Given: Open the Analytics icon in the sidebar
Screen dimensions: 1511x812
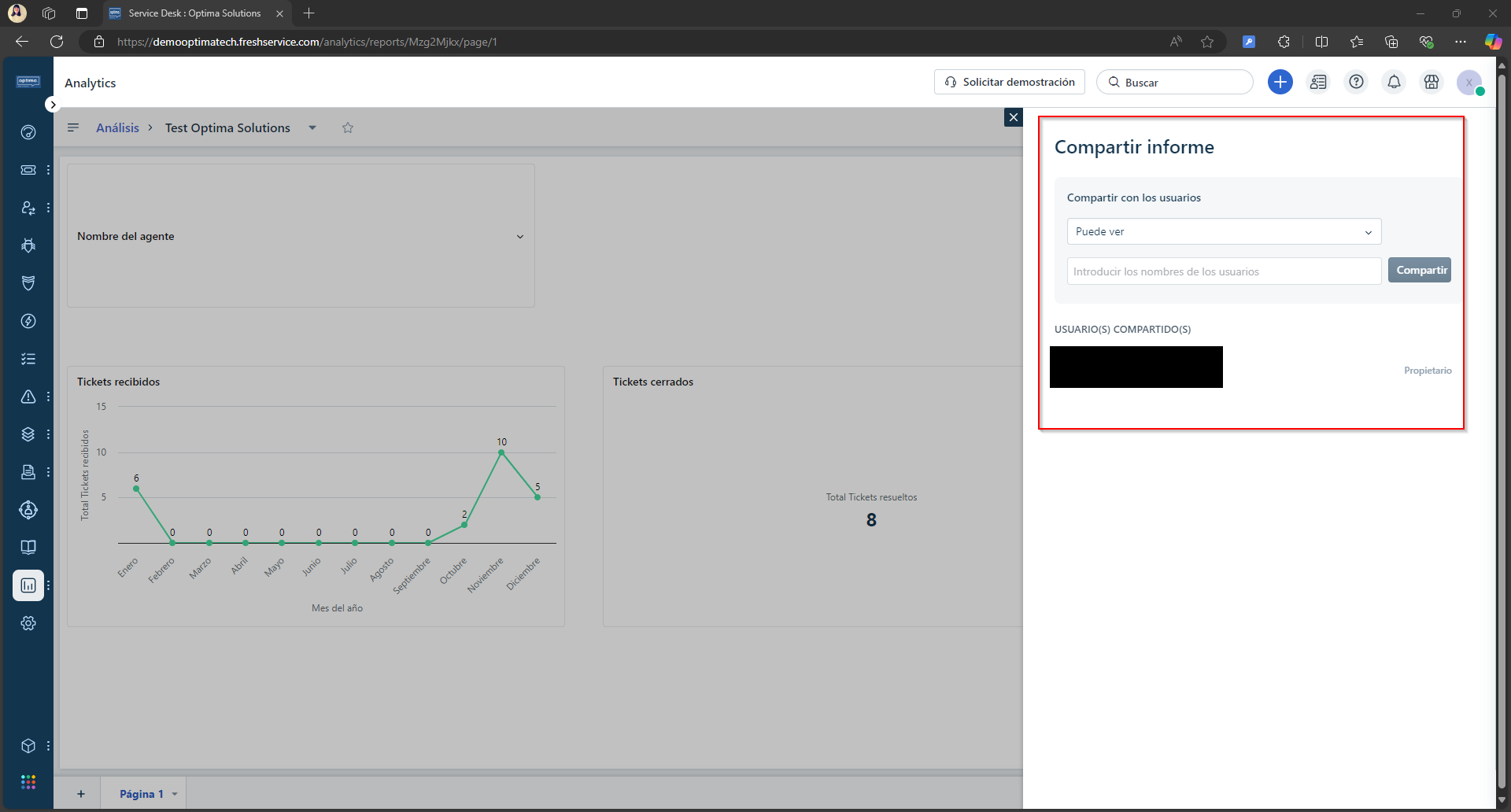Looking at the screenshot, I should (x=28, y=585).
